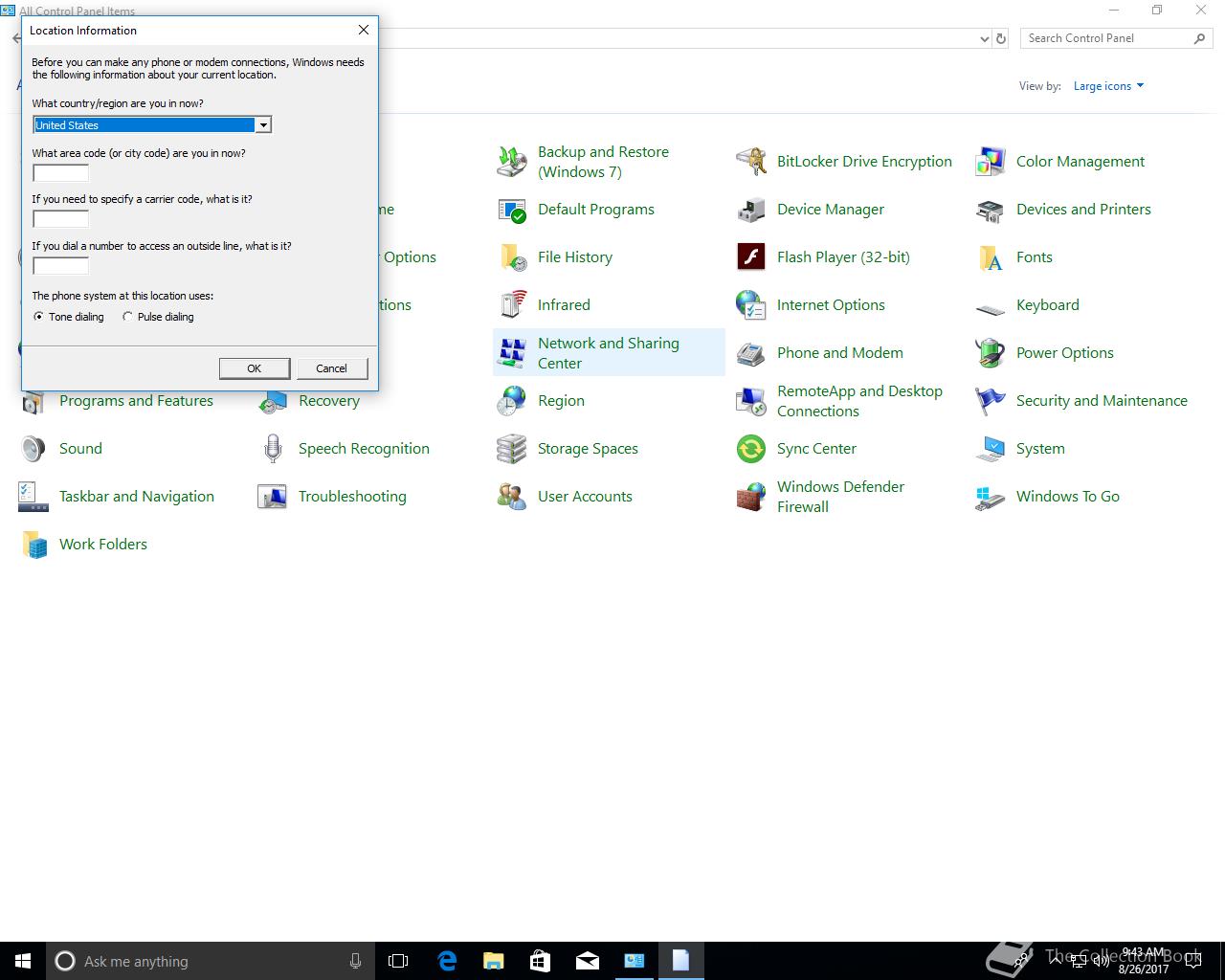Open Devices and Printers icon
The height and width of the screenshot is (980, 1225).
click(991, 210)
